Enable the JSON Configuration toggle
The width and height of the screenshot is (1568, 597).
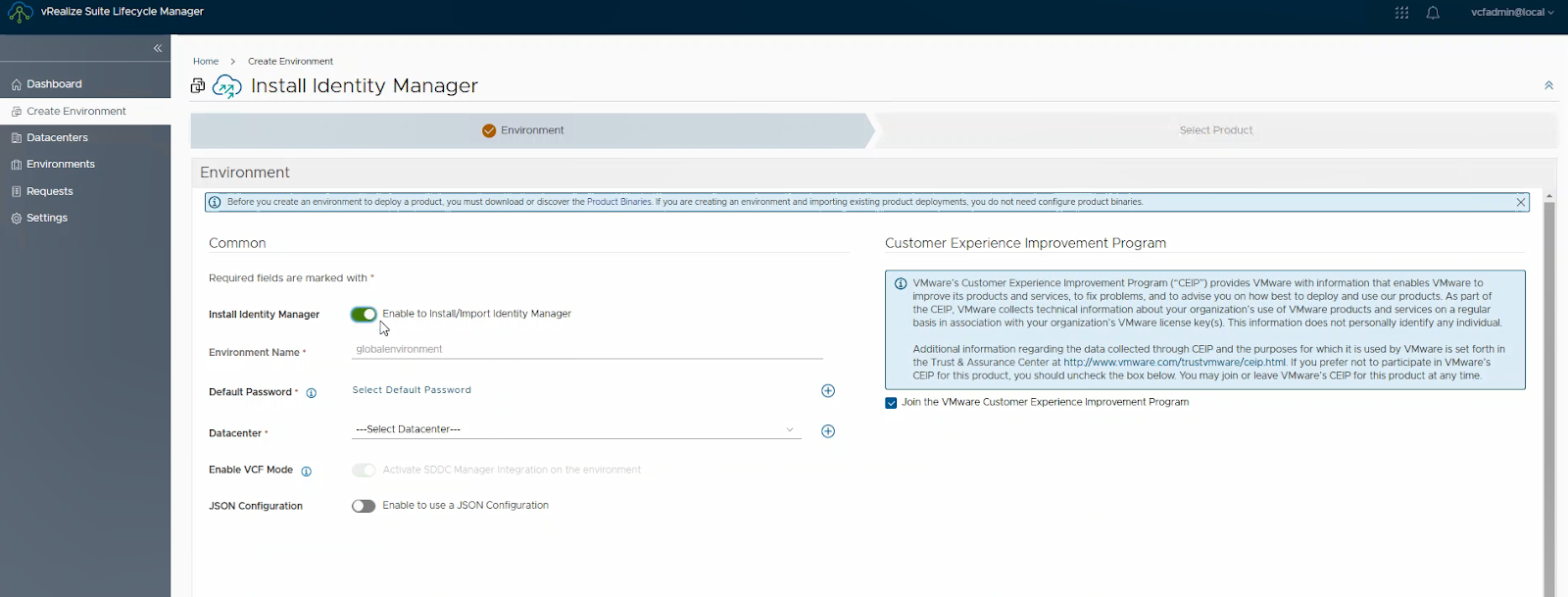(x=364, y=506)
